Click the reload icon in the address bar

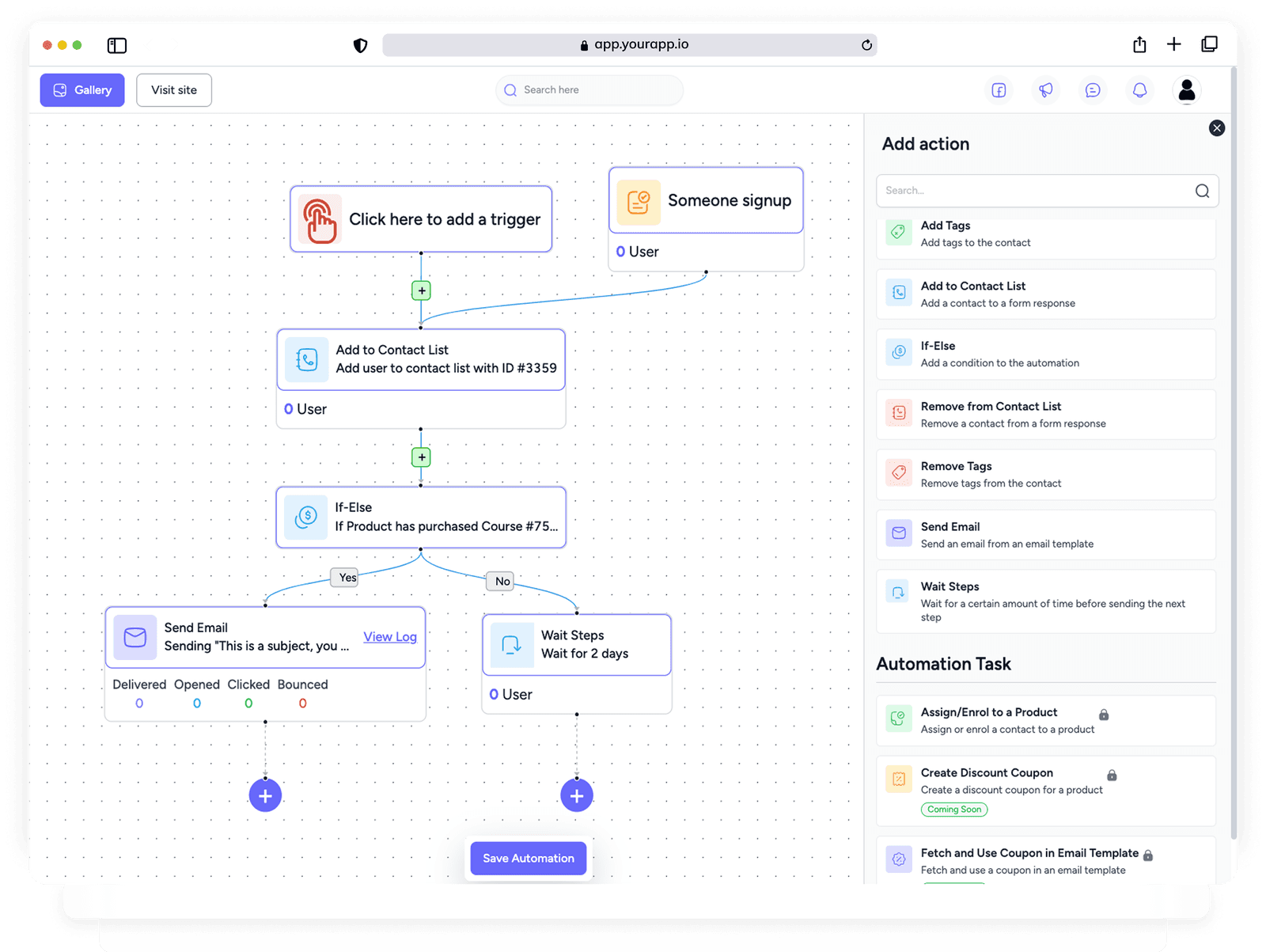point(867,45)
